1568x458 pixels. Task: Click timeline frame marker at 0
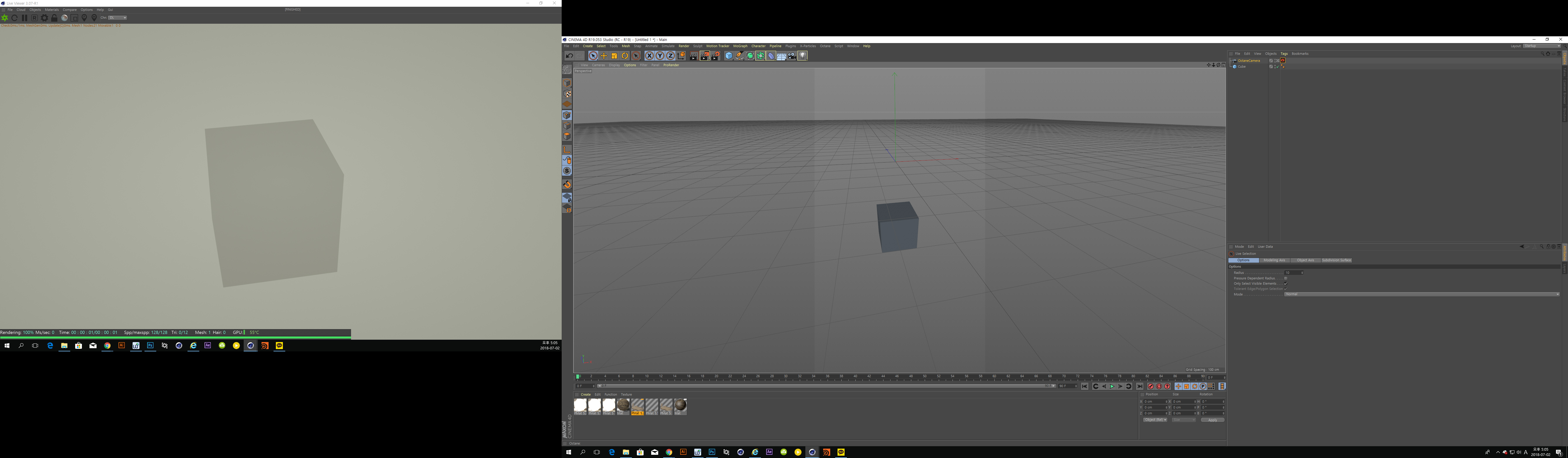[x=578, y=376]
